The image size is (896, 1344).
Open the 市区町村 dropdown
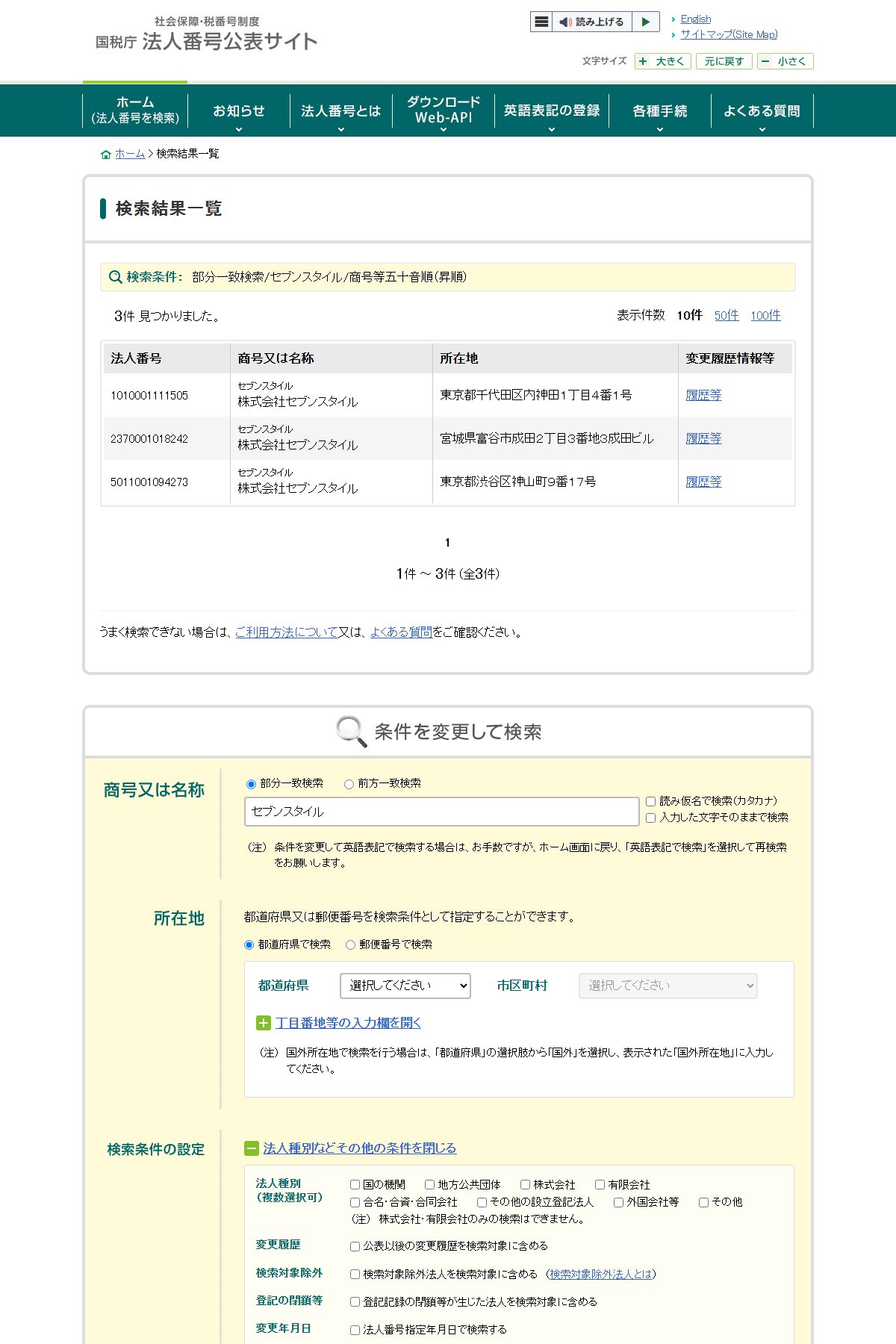coord(668,986)
